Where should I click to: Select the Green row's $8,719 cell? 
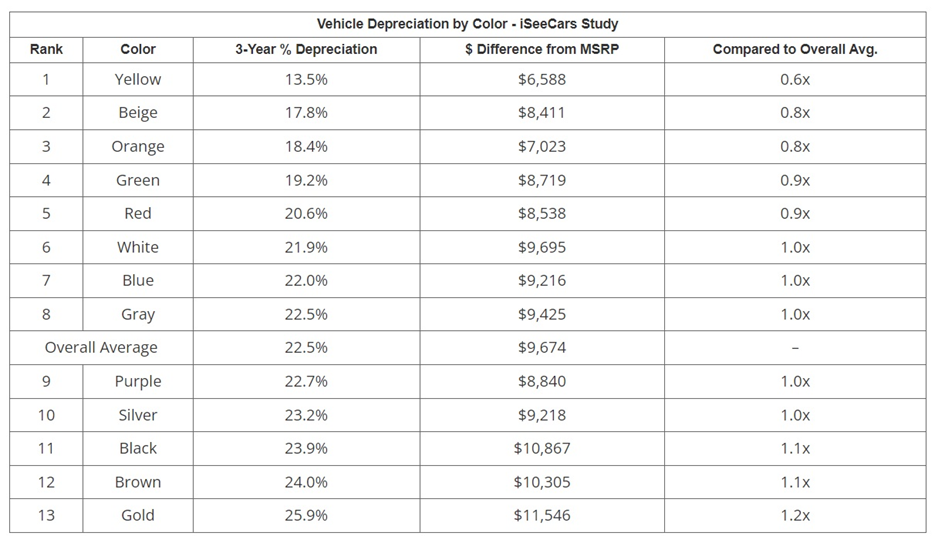[541, 180]
